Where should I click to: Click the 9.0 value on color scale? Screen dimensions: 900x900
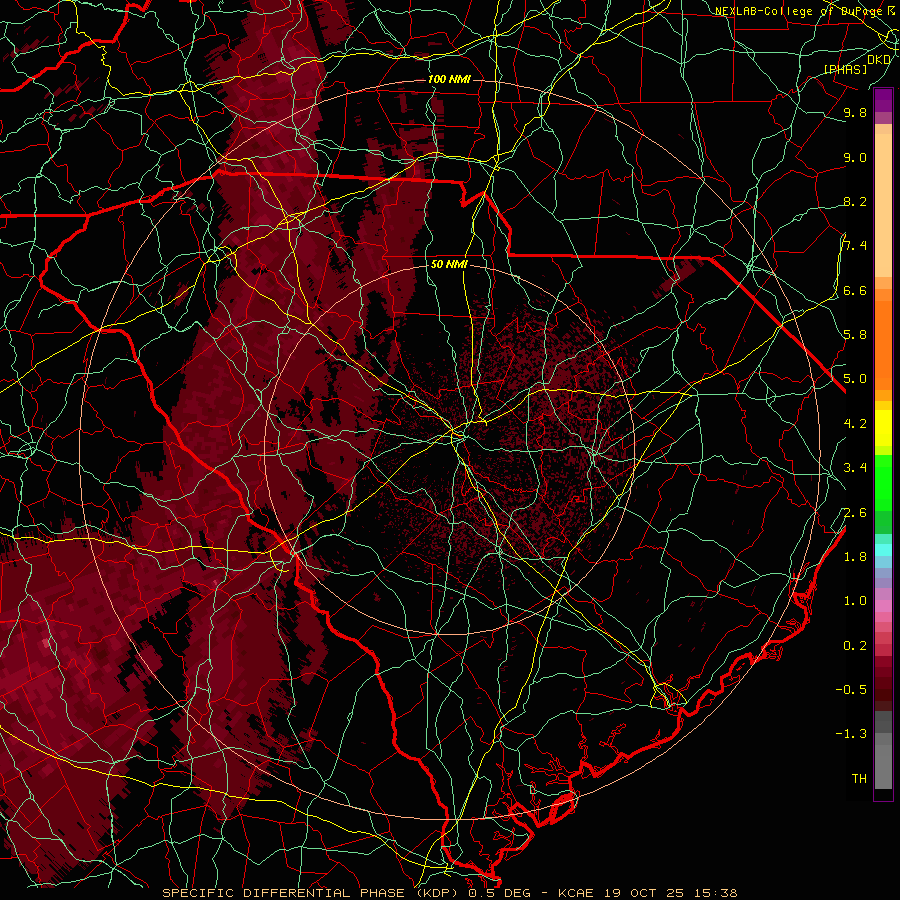(855, 157)
